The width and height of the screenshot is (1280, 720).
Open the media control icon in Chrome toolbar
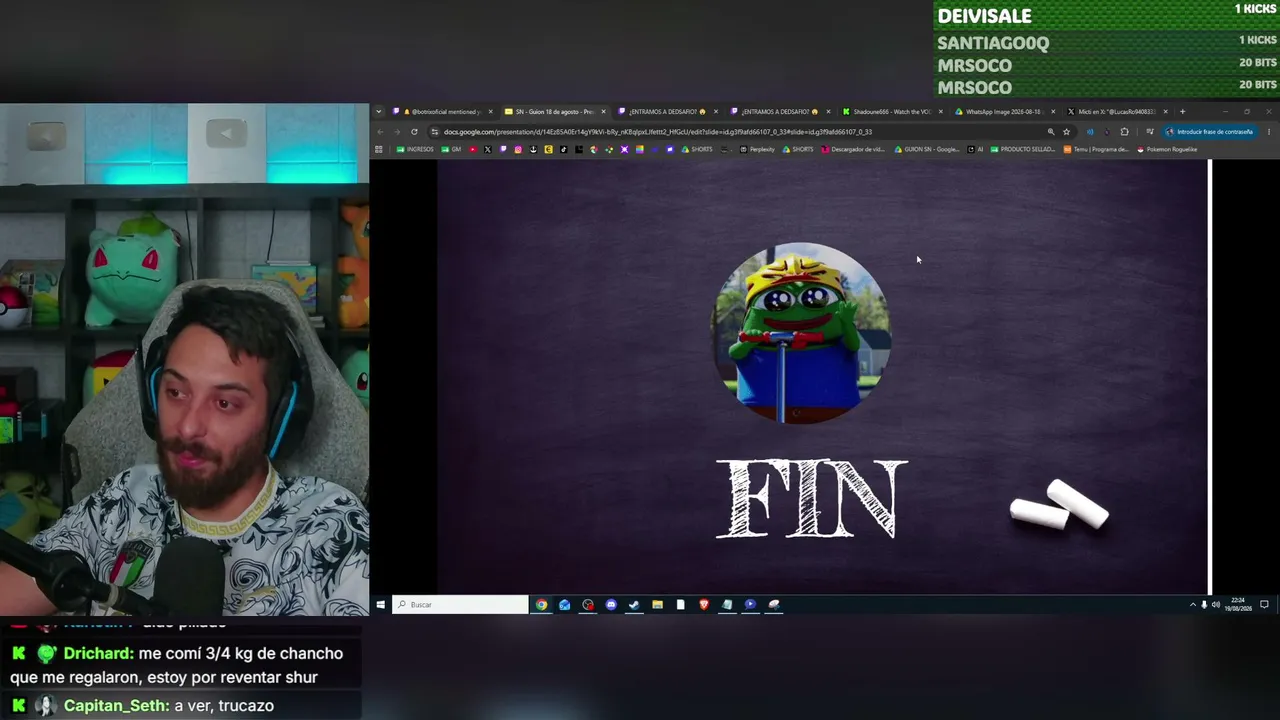[x=1150, y=132]
